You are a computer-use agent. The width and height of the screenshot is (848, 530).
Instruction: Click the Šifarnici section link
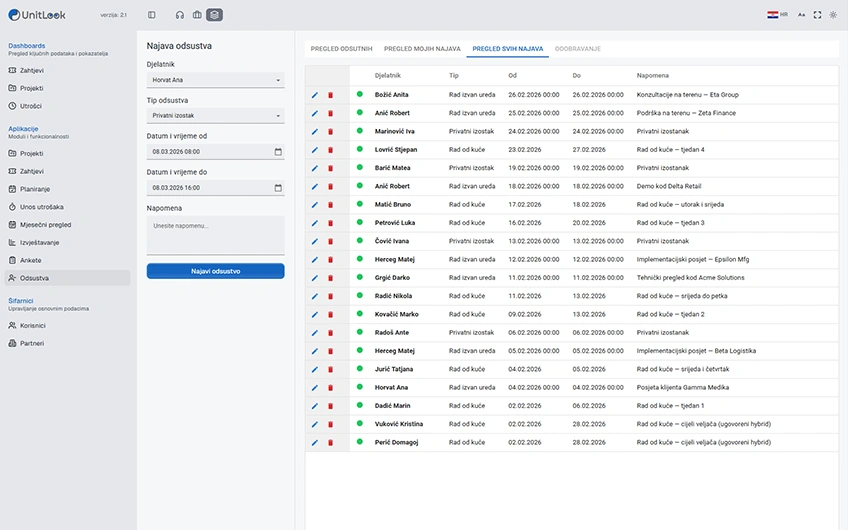(21, 301)
